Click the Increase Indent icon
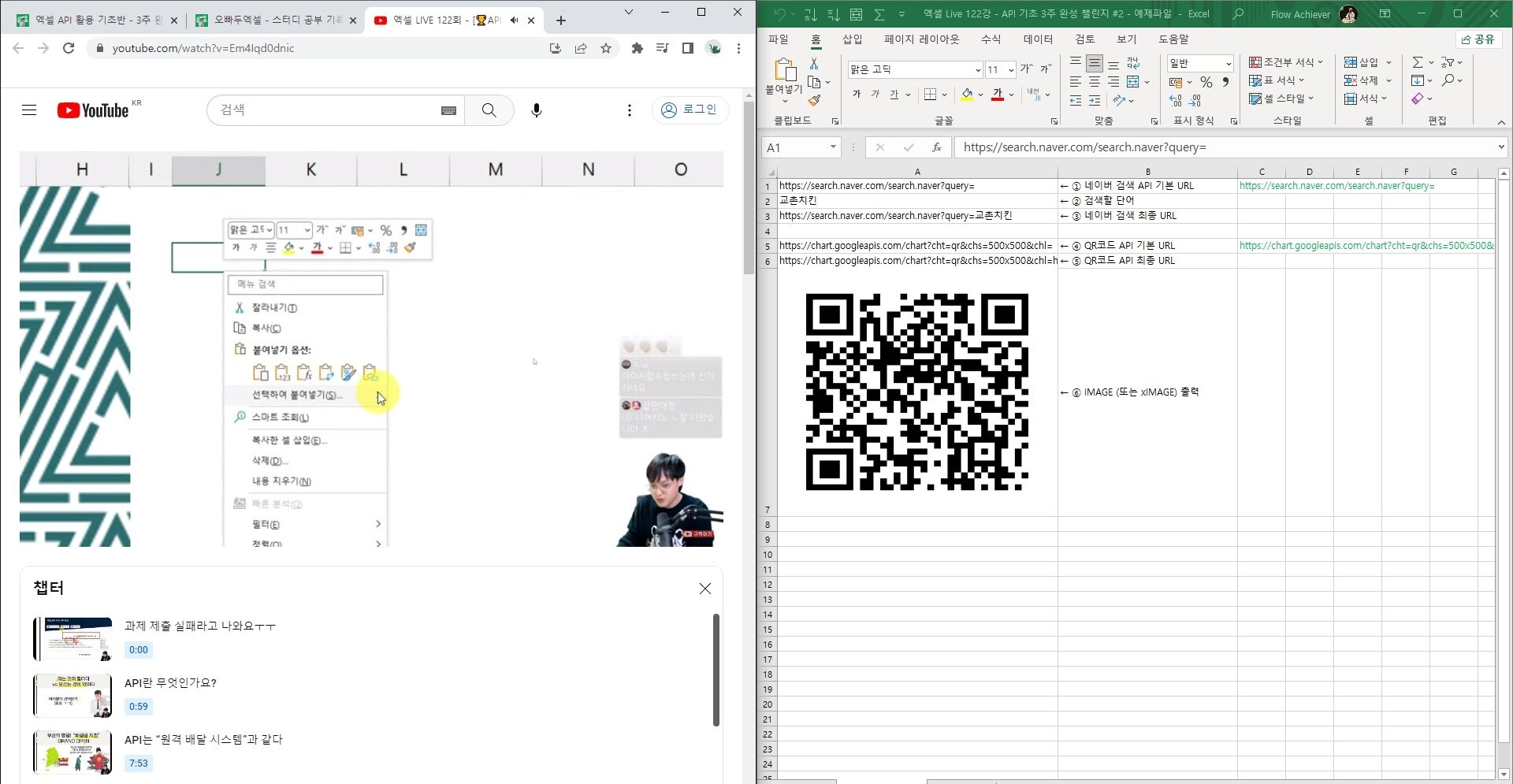The width and height of the screenshot is (1513, 784). (x=1095, y=100)
